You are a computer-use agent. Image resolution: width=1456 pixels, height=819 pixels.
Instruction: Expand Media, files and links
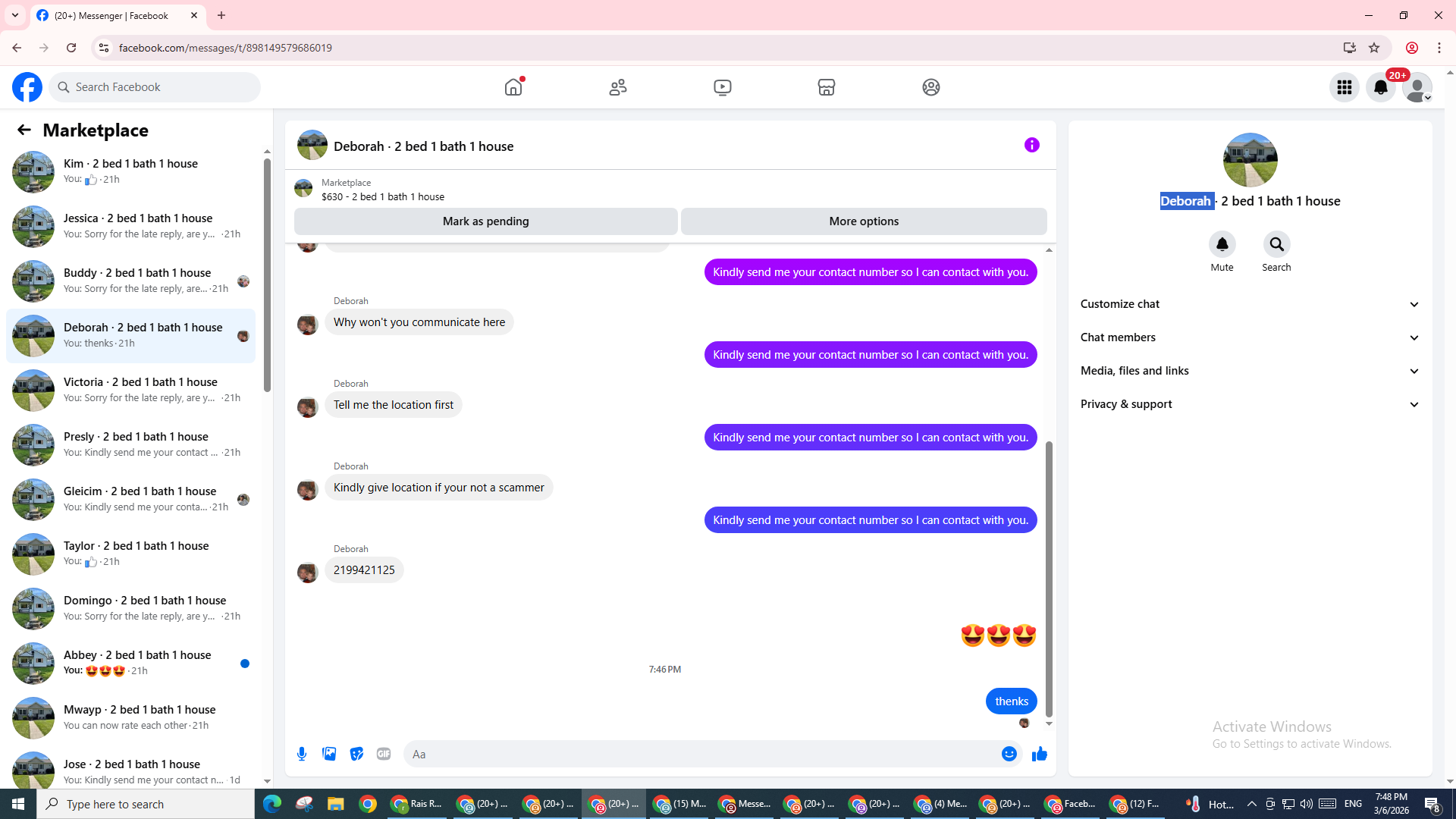click(1250, 371)
